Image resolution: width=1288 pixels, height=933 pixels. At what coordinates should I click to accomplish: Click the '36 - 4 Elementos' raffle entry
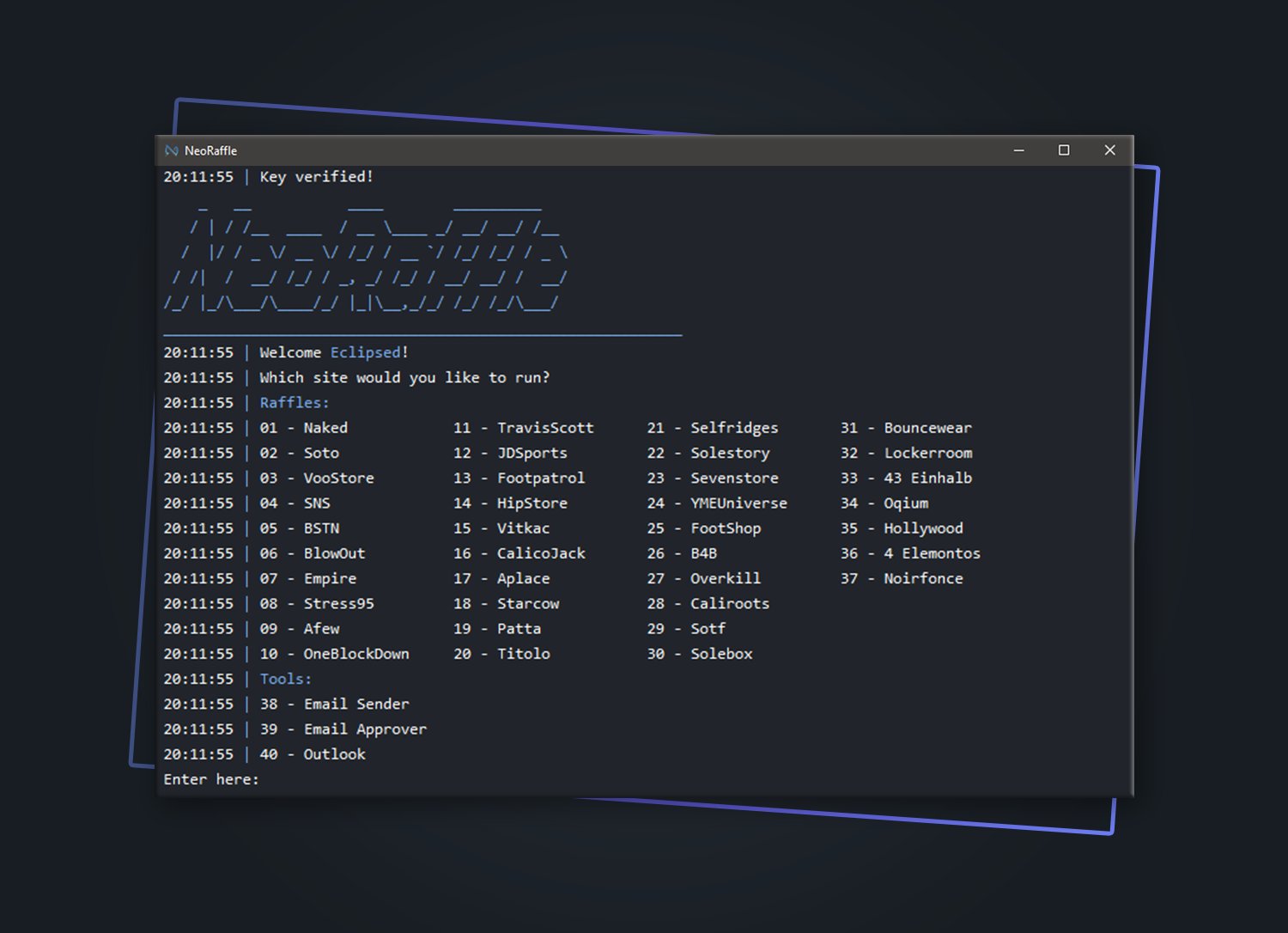point(910,553)
